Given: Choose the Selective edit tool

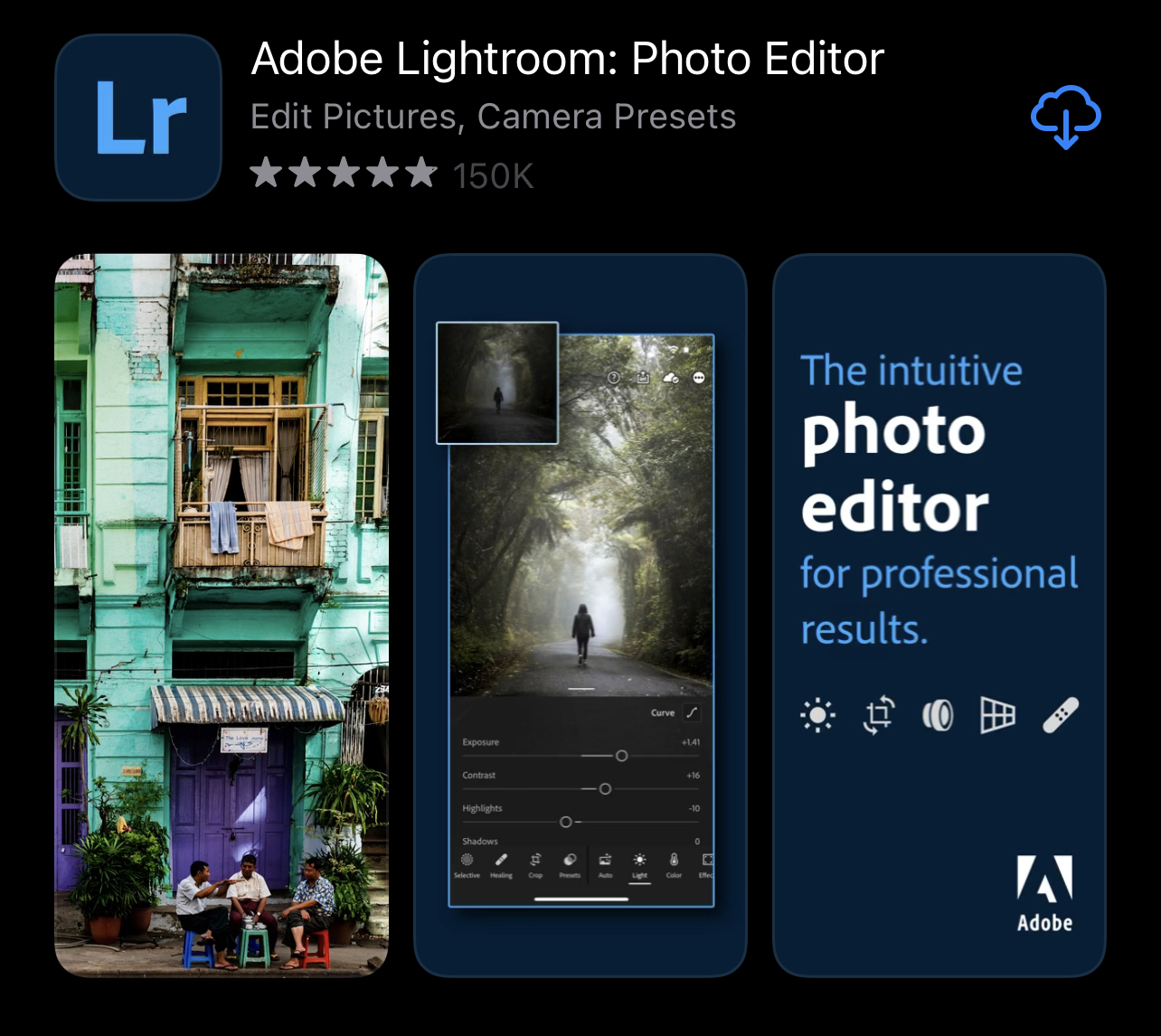Looking at the screenshot, I should pyautogui.click(x=467, y=864).
